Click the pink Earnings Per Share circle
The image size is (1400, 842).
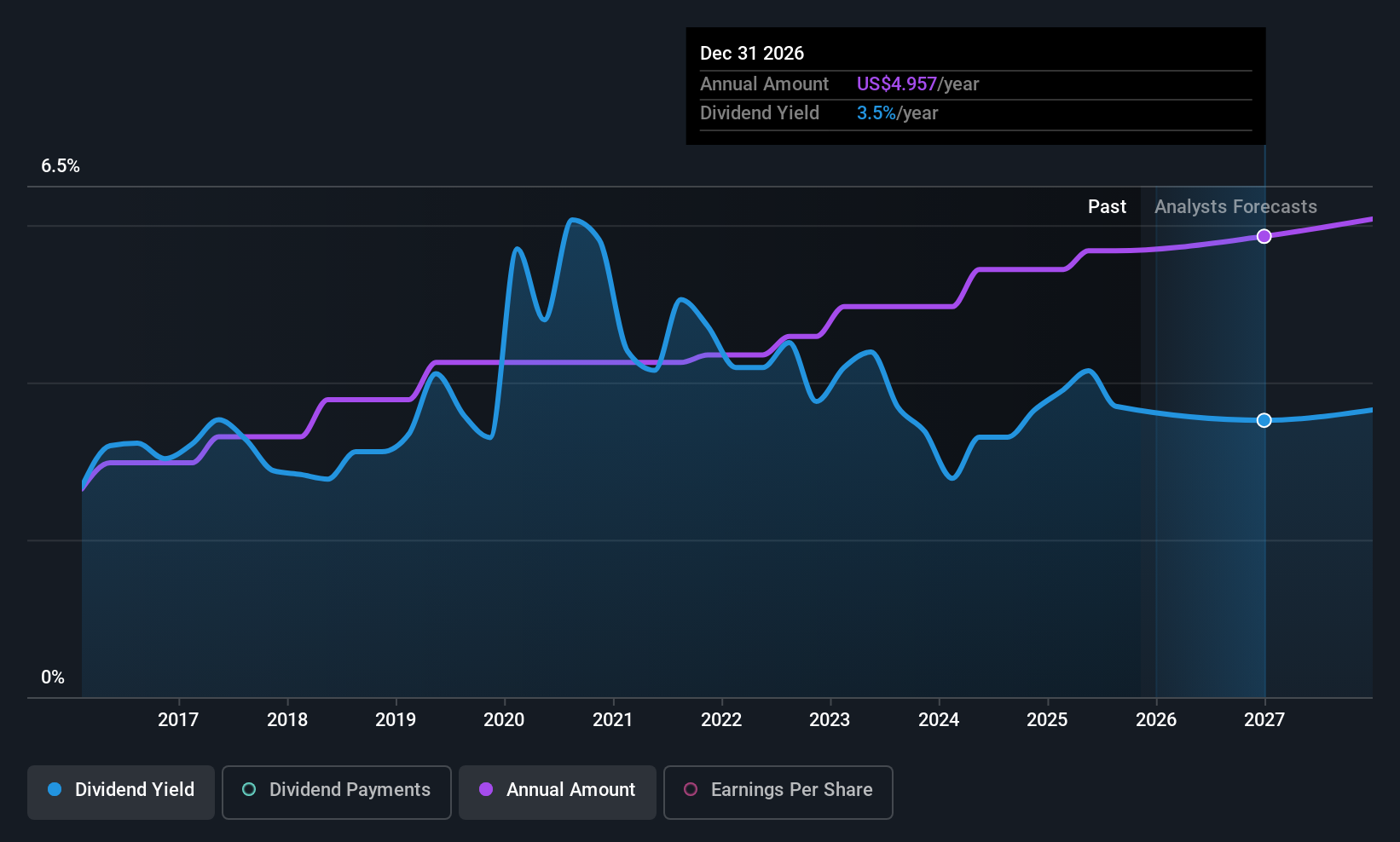[691, 790]
